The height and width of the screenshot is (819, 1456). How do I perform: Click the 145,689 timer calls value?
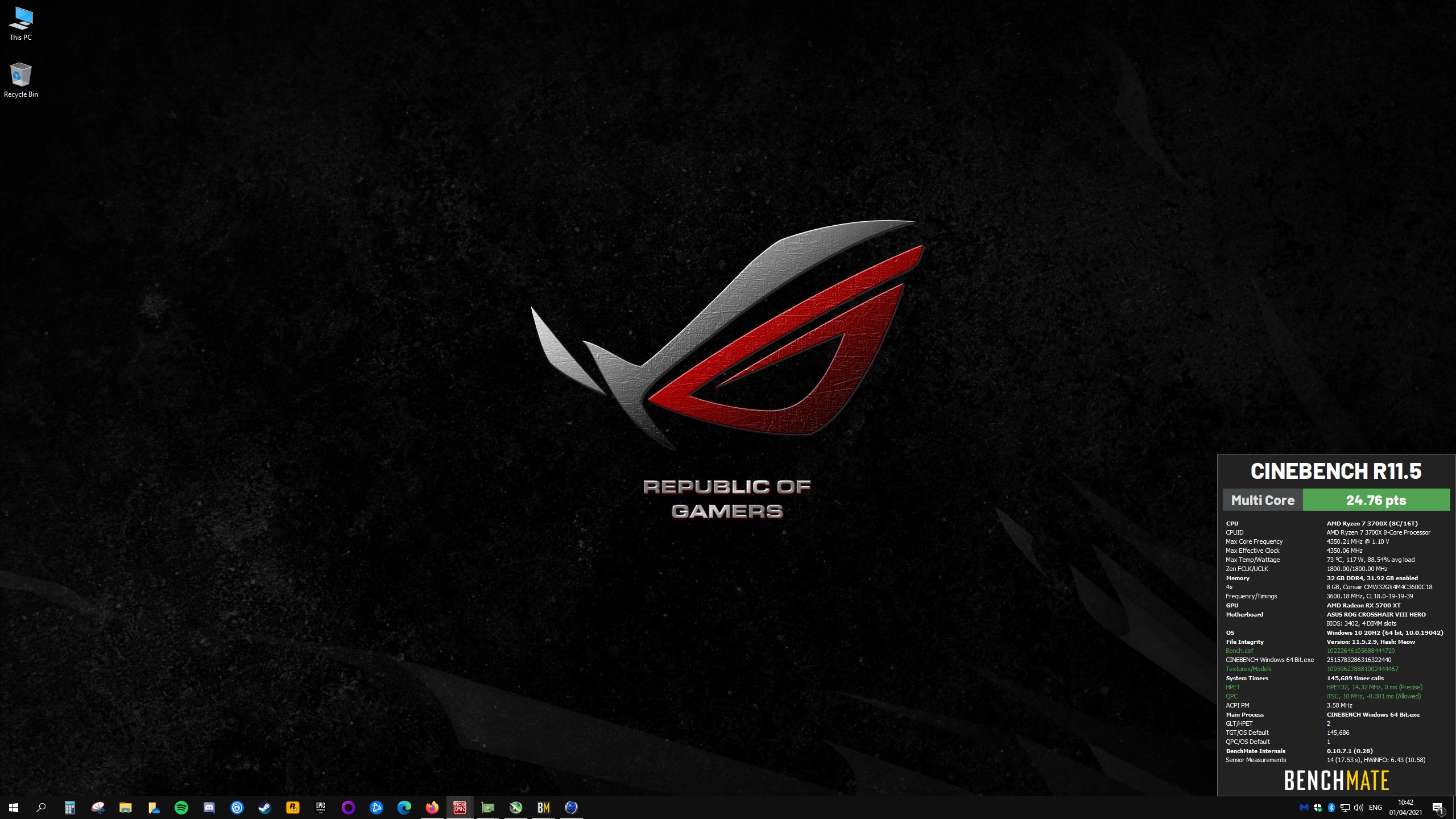point(1355,678)
